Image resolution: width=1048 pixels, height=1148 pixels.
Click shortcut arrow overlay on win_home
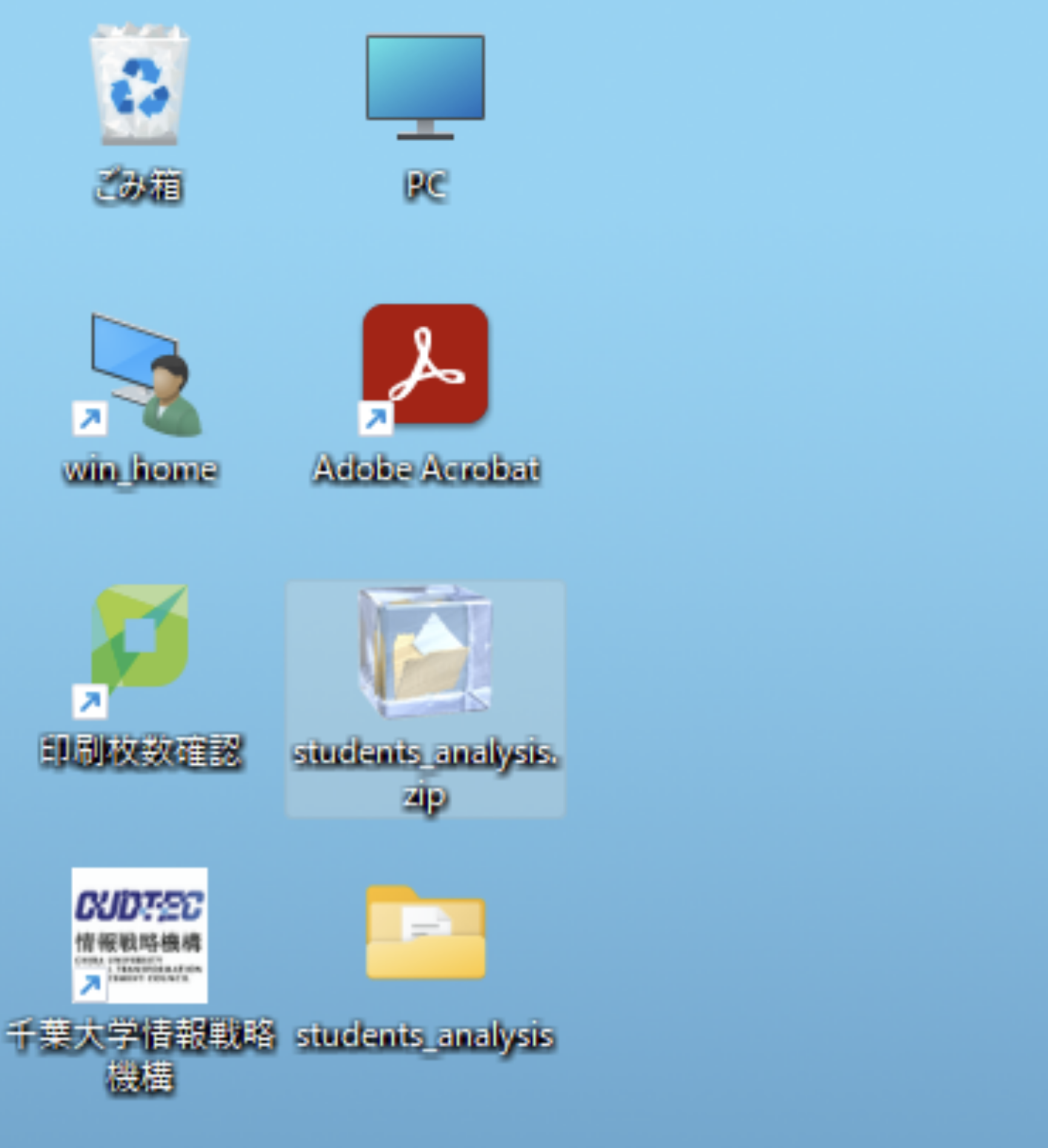pos(90,418)
